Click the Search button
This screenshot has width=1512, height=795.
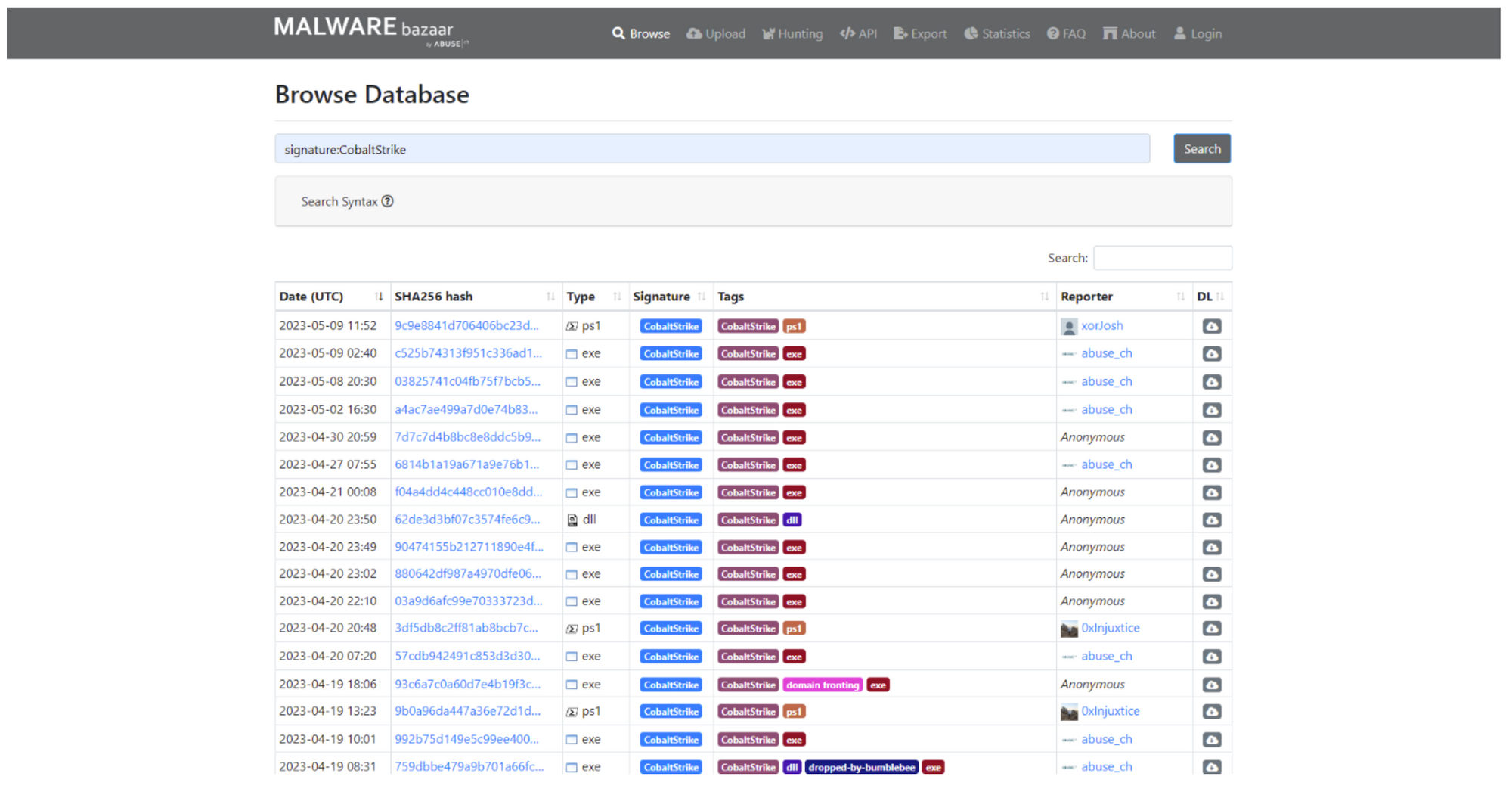(1202, 148)
